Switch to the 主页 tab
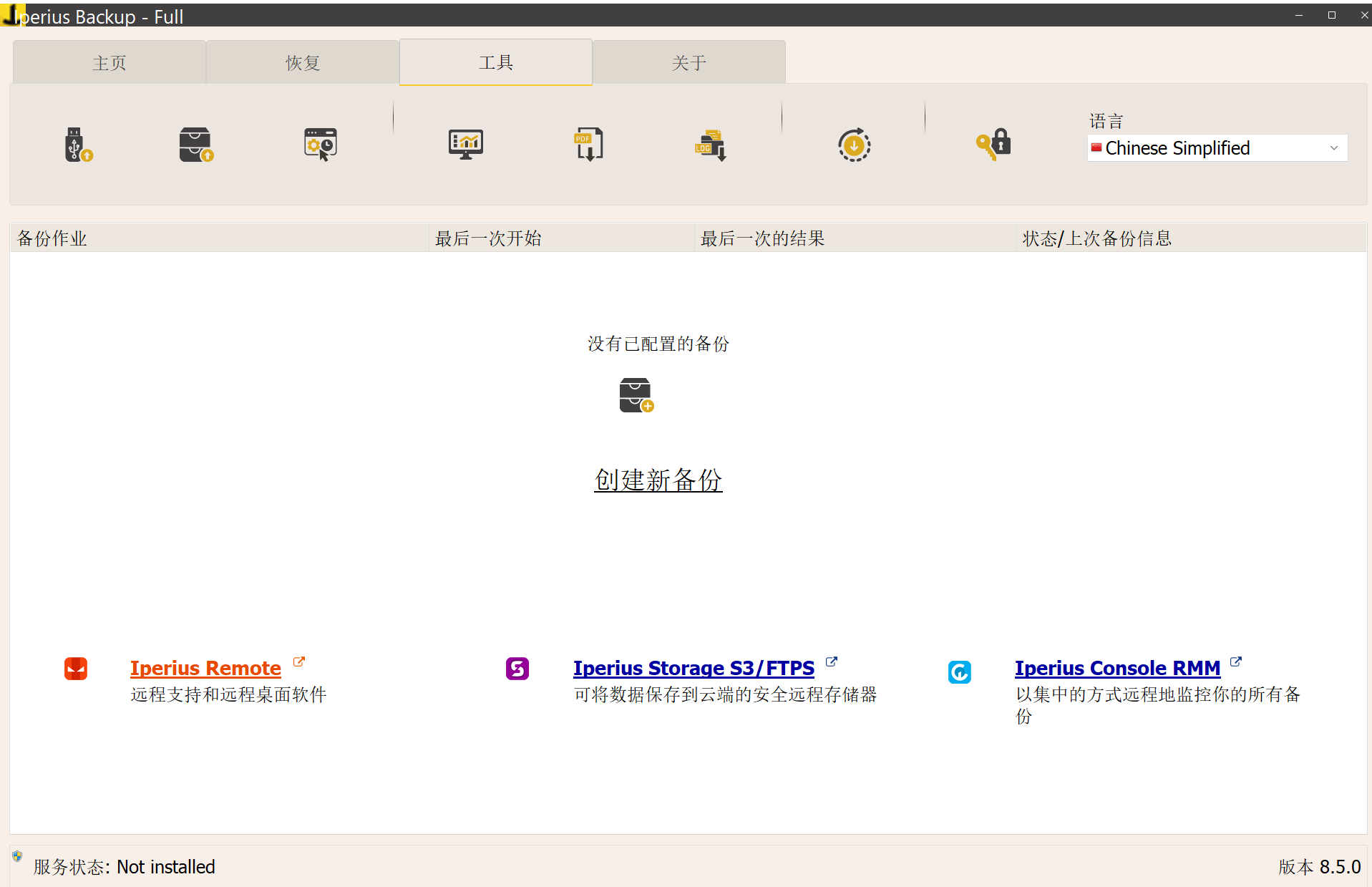The width and height of the screenshot is (1372, 887). point(110,63)
